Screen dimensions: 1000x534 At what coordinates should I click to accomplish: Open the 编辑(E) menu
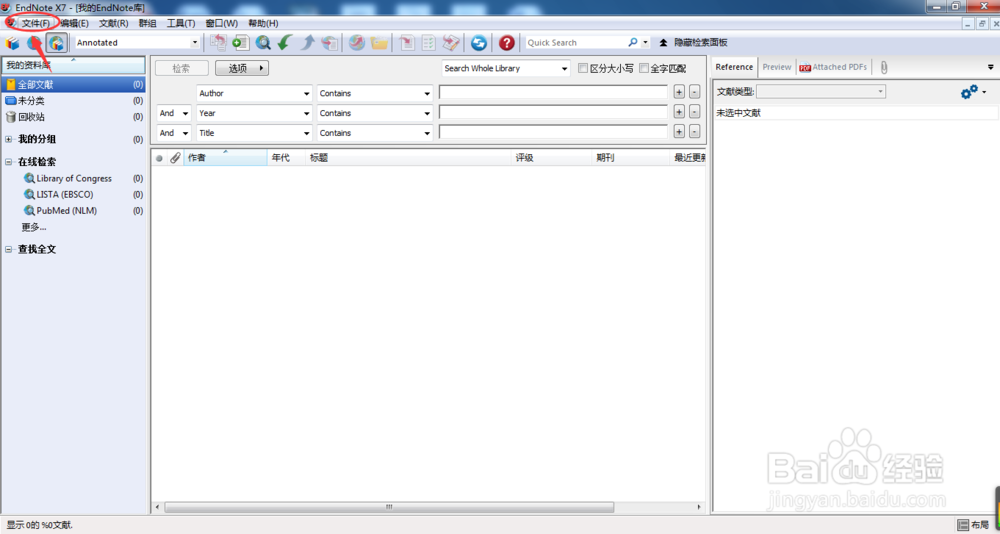pos(75,23)
